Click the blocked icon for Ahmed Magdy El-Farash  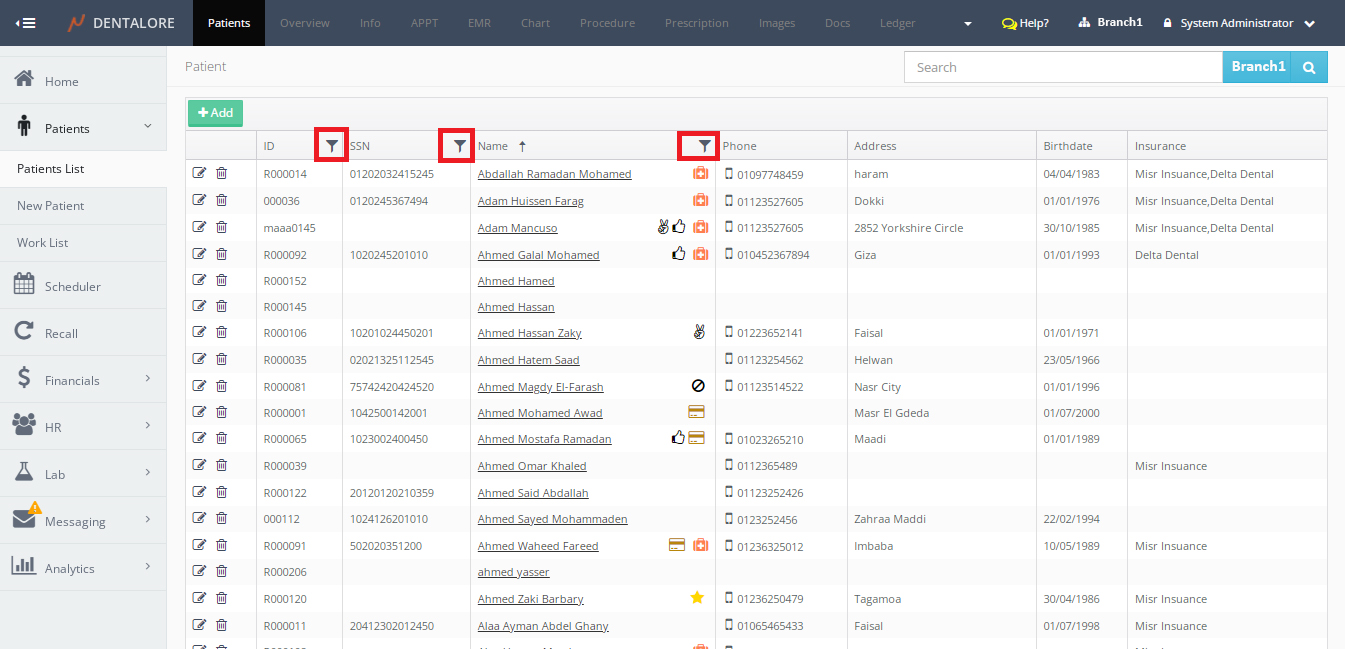pos(698,386)
